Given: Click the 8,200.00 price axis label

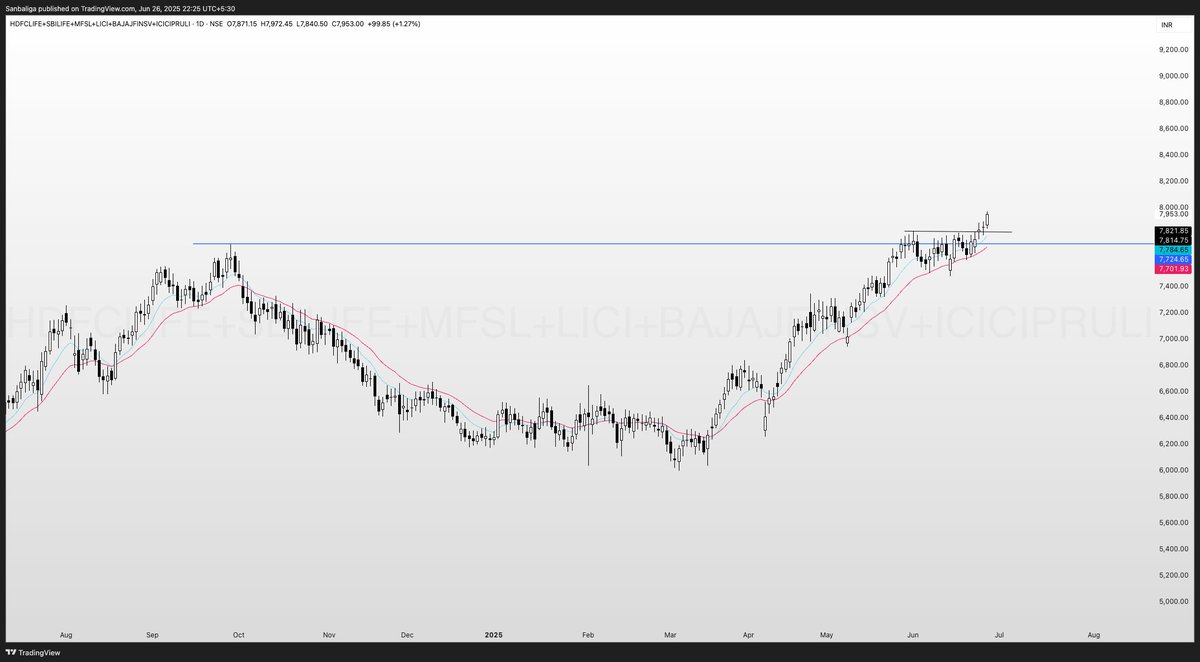Looking at the screenshot, I should (1174, 181).
